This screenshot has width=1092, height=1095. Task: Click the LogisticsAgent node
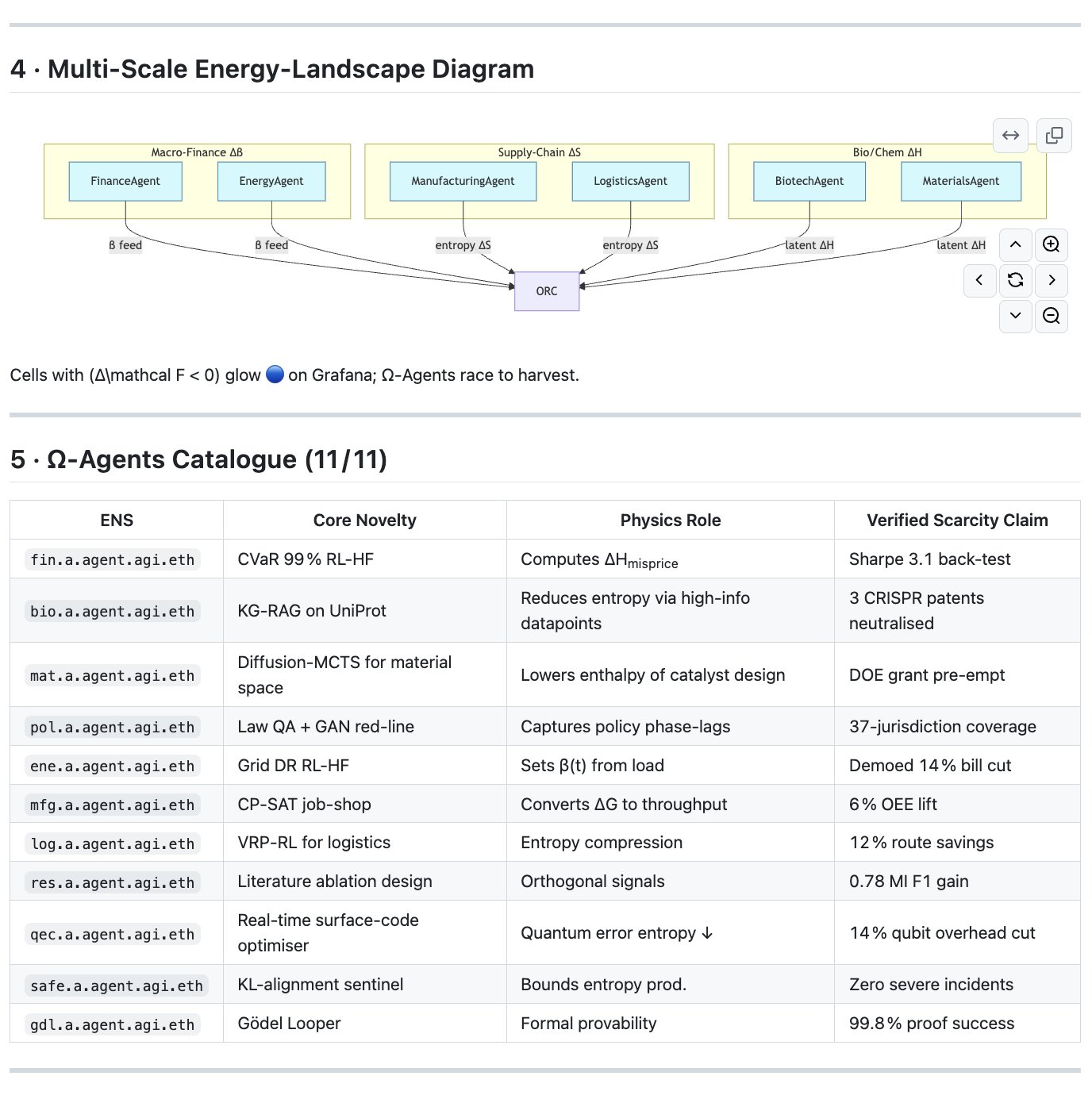coord(630,181)
